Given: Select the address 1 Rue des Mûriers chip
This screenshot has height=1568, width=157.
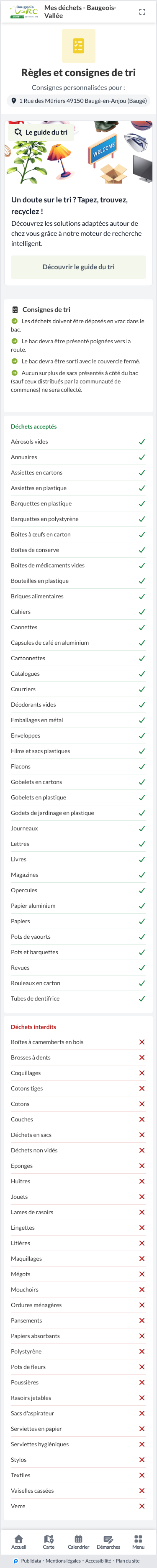Looking at the screenshot, I should 79,101.
